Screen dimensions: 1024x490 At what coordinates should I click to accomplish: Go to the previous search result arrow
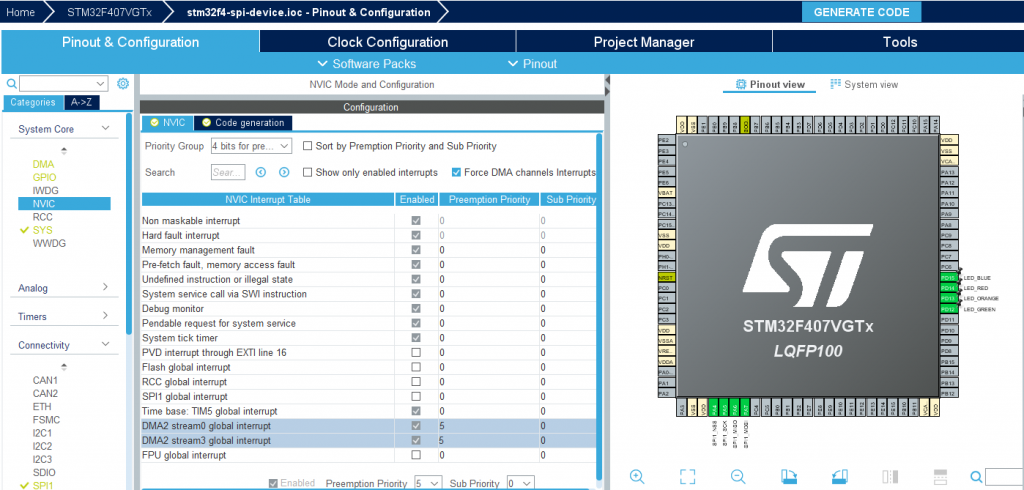259,172
